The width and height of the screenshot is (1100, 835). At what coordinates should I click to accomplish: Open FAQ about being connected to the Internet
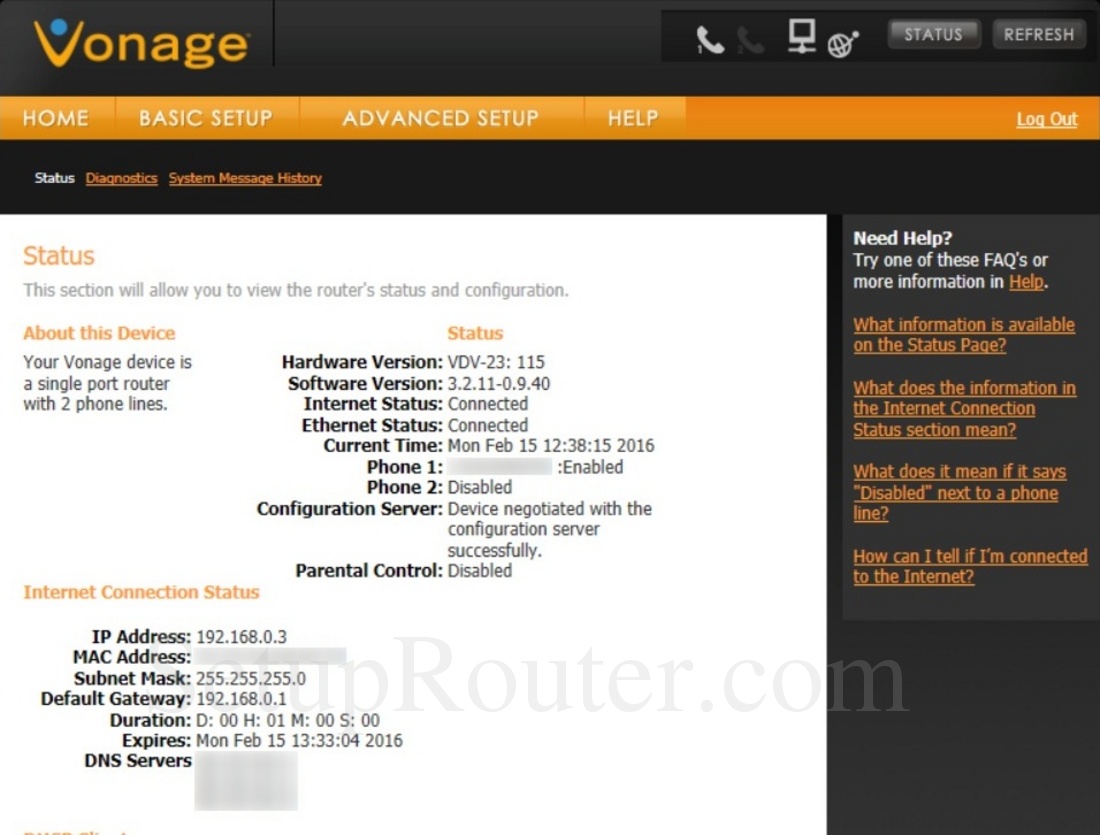pos(969,566)
